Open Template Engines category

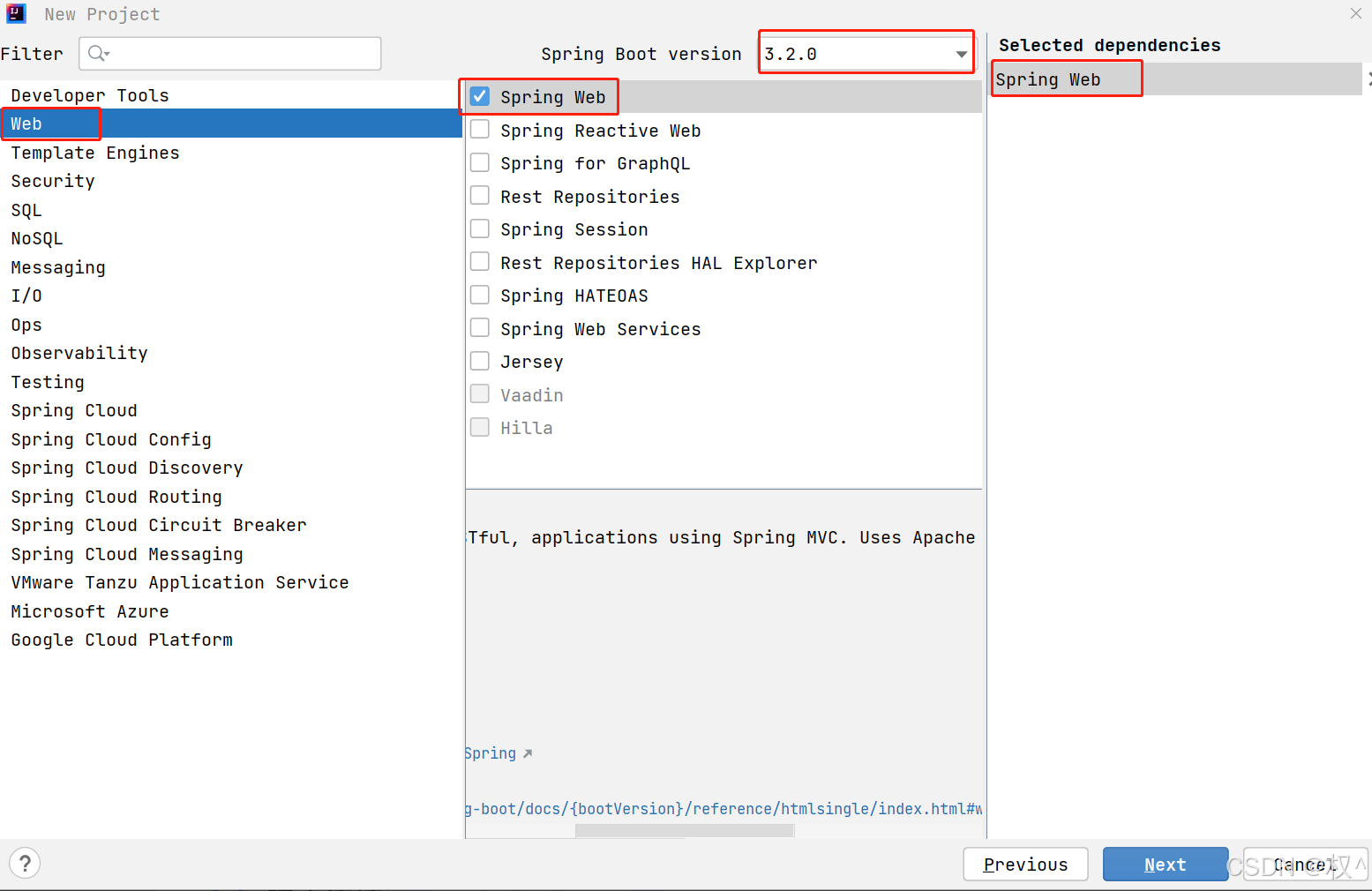tap(231, 153)
